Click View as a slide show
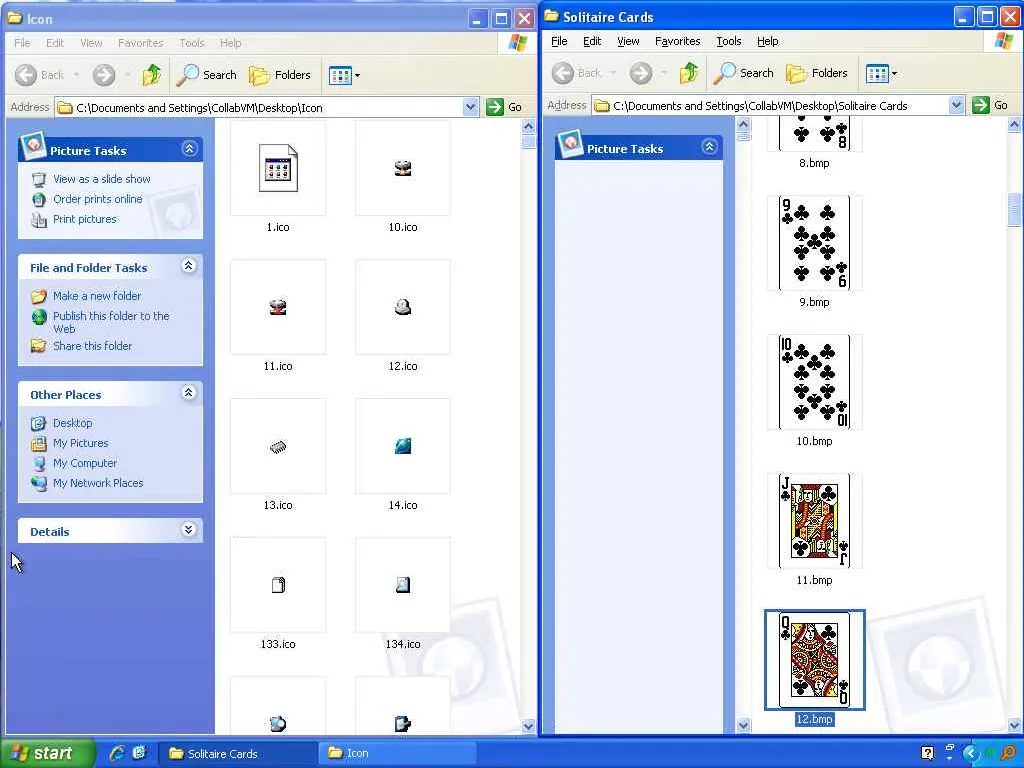The width and height of the screenshot is (1024, 768). [102, 179]
